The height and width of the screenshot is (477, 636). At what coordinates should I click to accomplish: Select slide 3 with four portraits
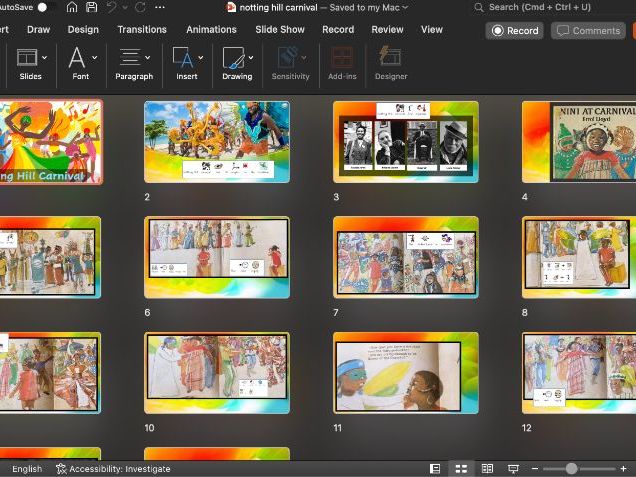click(406, 142)
